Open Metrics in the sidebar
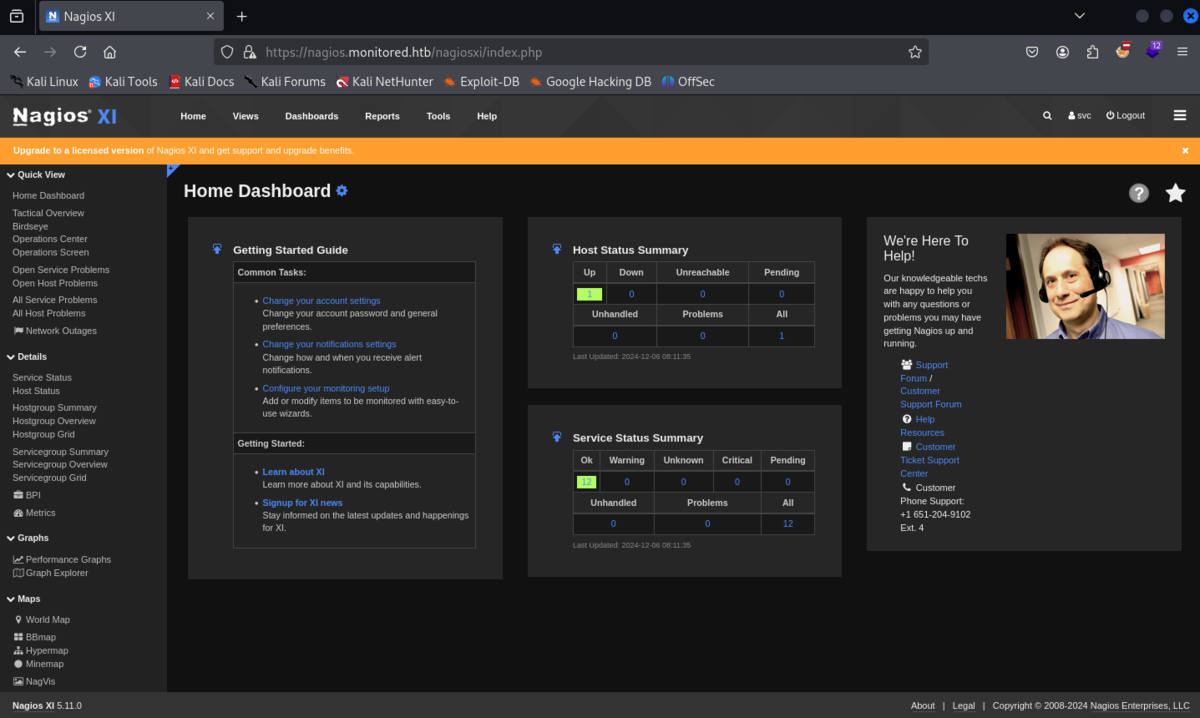The height and width of the screenshot is (718, 1200). (34, 513)
